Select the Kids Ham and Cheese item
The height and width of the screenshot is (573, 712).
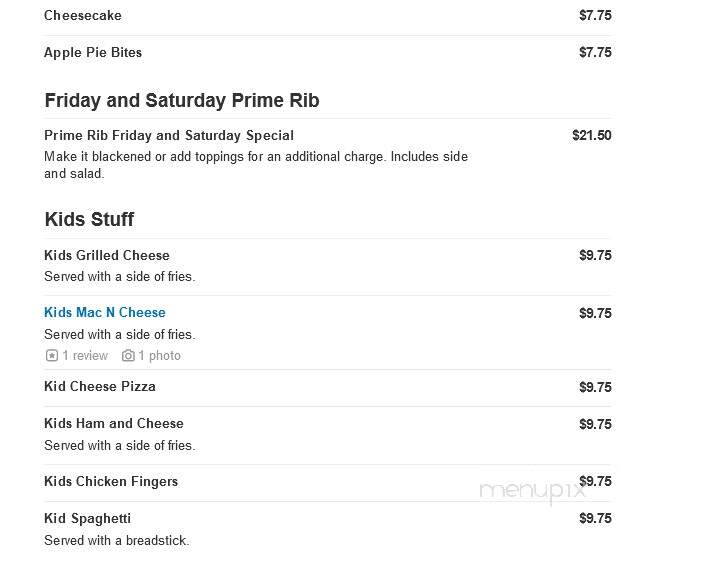point(114,424)
